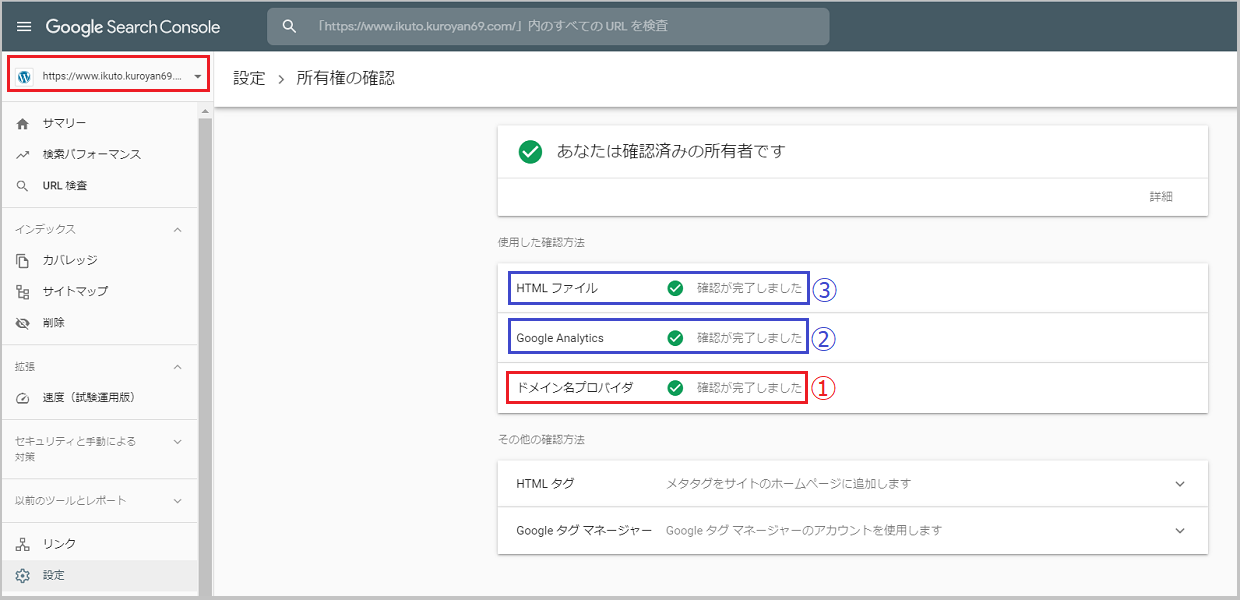The image size is (1240, 600).
Task: Click あなたは確認済みの所有者です heading
Action: click(671, 152)
